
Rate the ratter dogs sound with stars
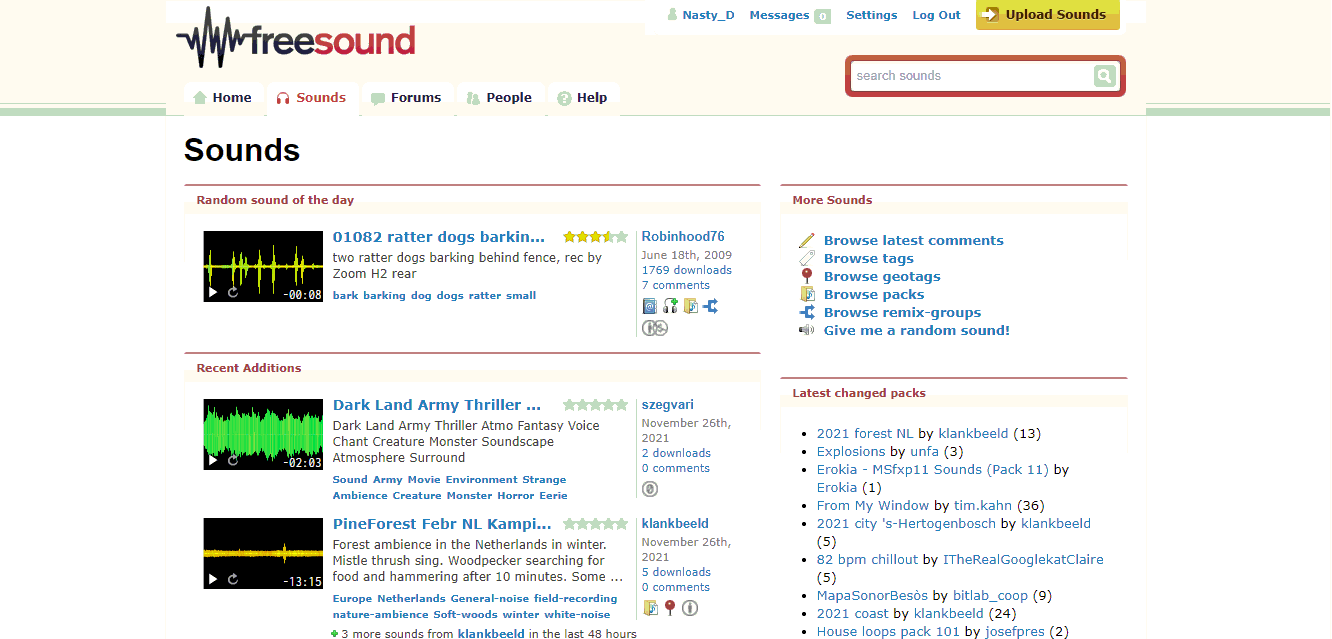[x=595, y=237]
